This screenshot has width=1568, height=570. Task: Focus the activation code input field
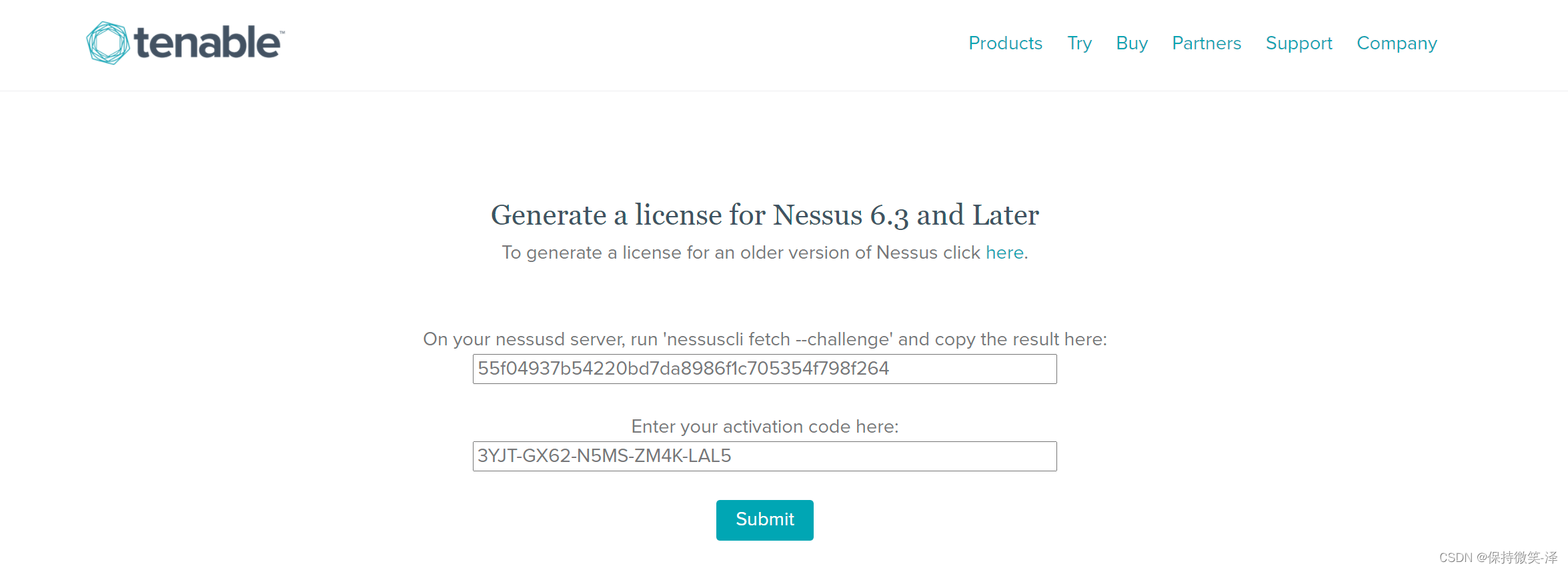click(764, 457)
